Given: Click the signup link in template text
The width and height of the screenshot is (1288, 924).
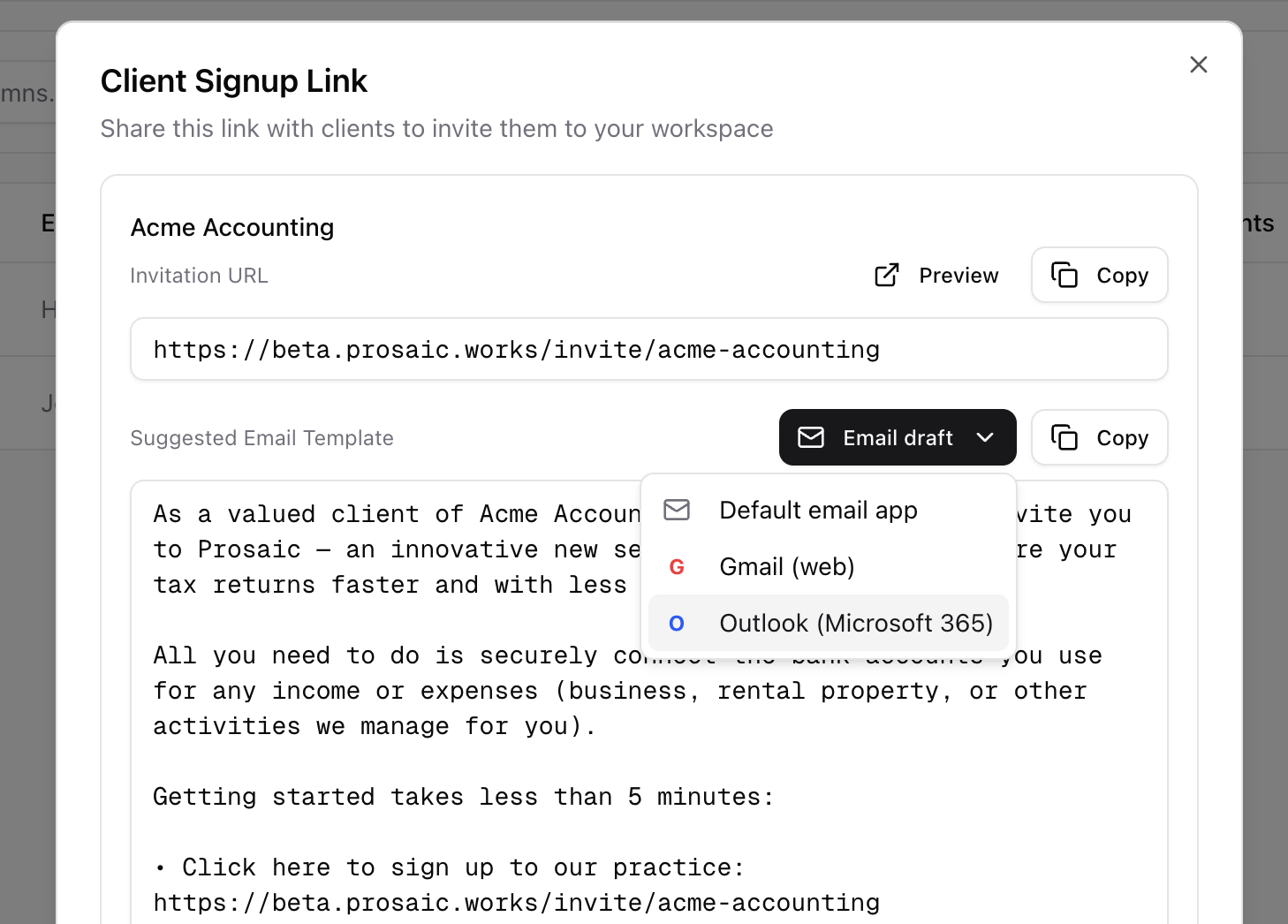Looking at the screenshot, I should (517, 903).
